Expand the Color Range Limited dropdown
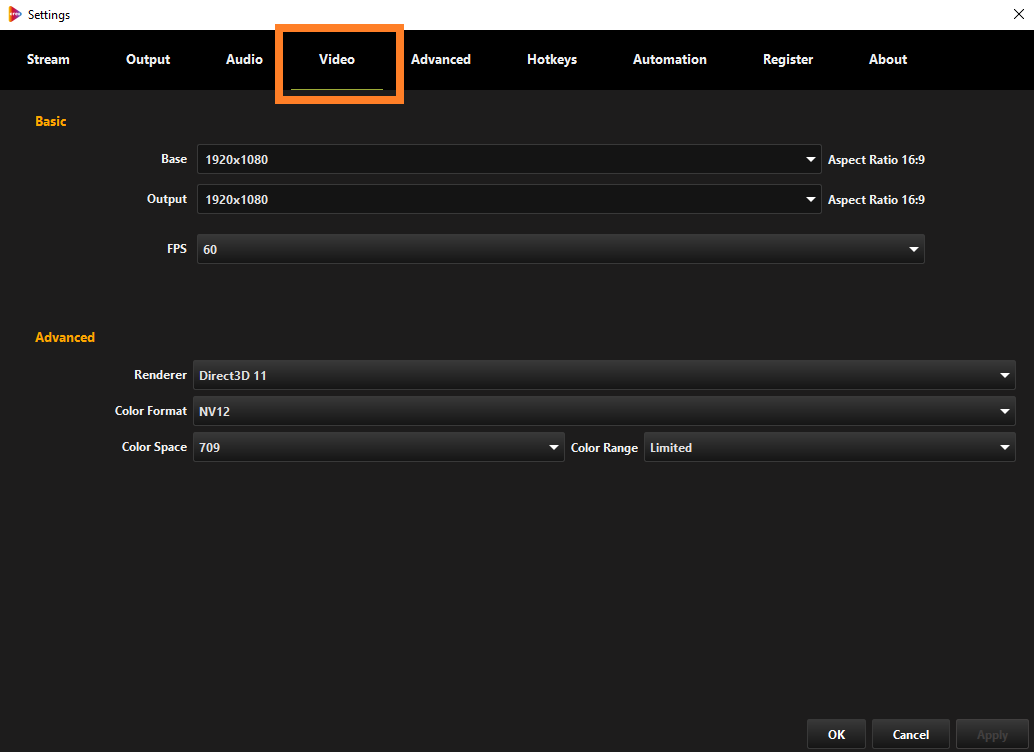This screenshot has width=1034, height=752. pos(830,447)
